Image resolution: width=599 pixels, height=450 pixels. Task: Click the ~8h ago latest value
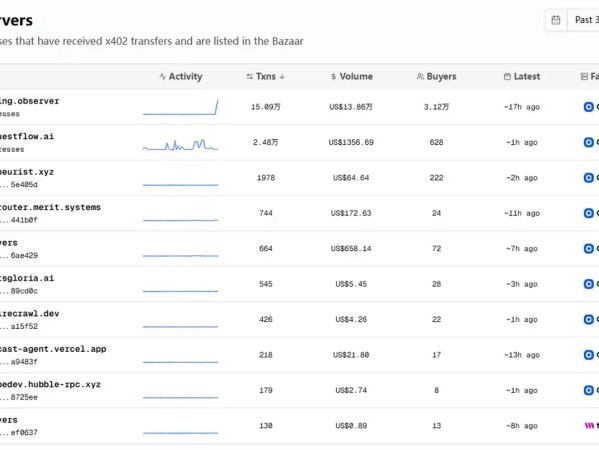(522, 426)
